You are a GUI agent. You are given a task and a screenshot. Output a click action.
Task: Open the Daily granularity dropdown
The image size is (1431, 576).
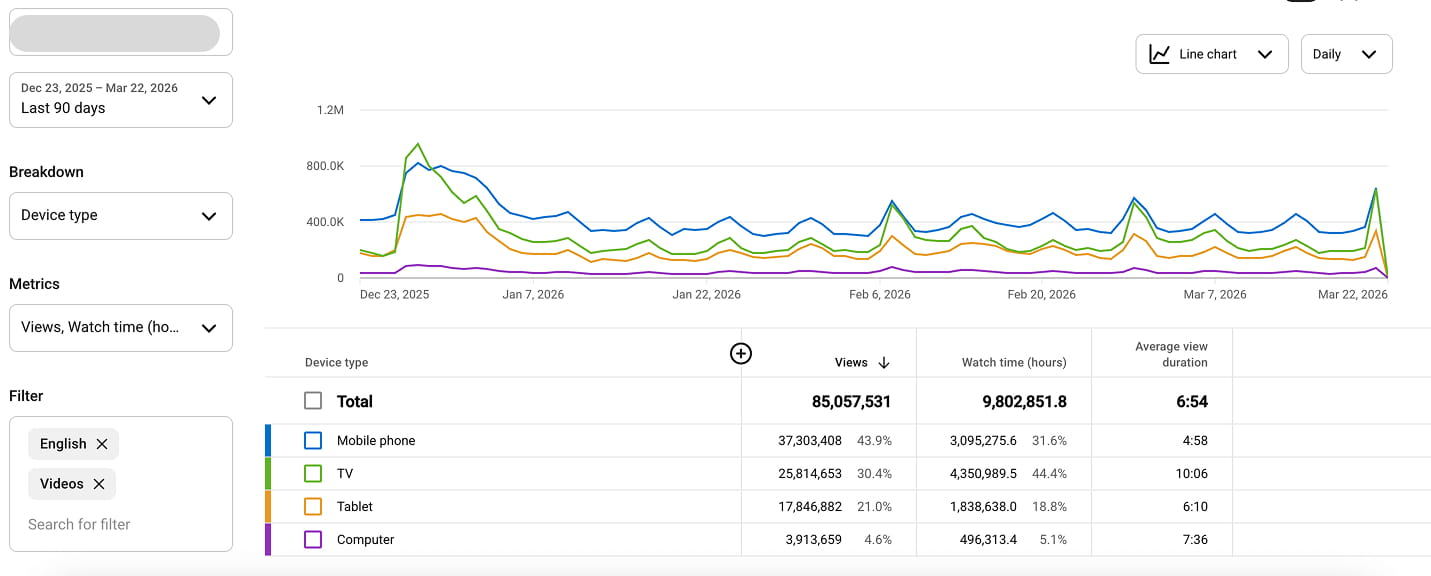pyautogui.click(x=1346, y=53)
